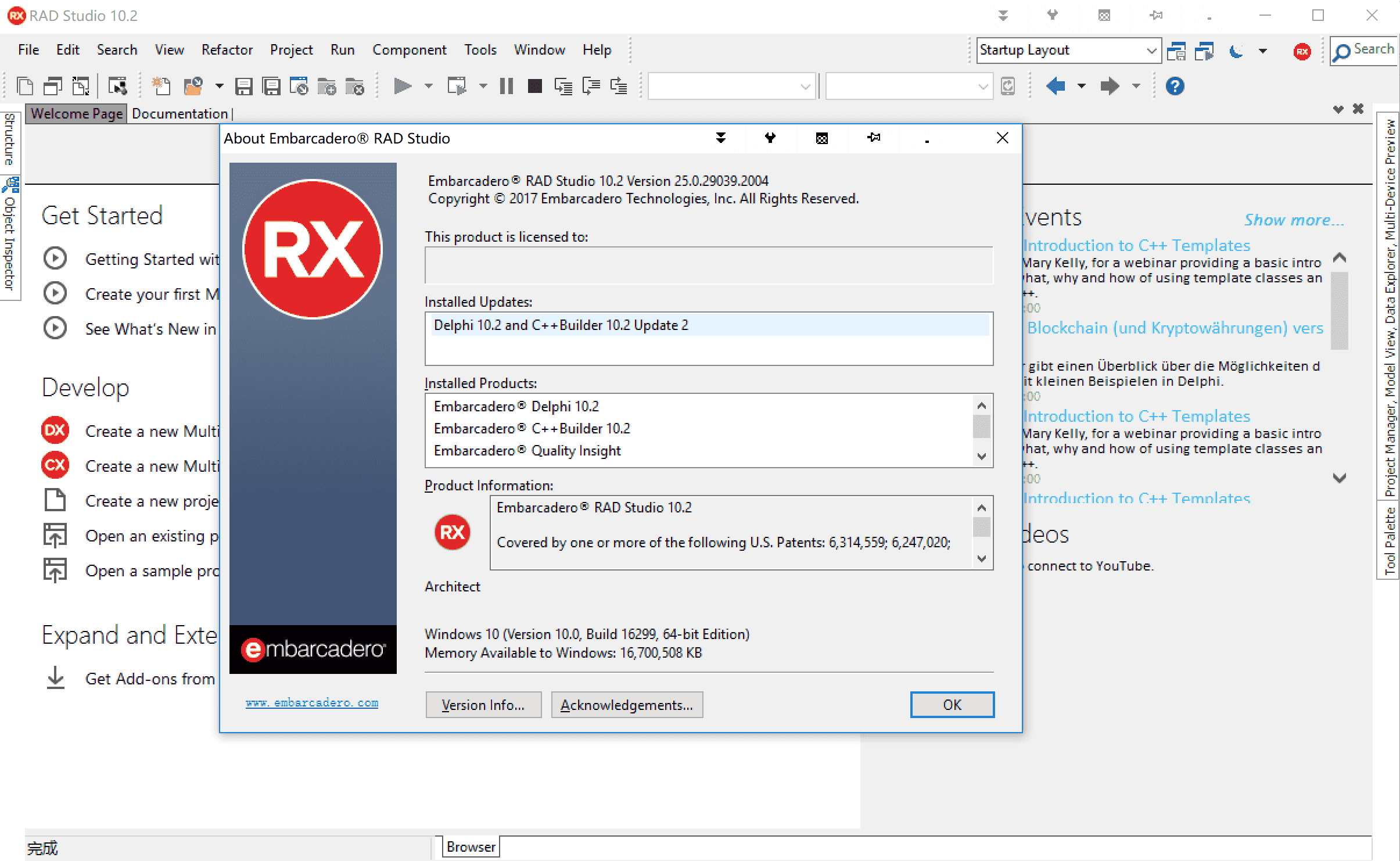The height and width of the screenshot is (861, 1400).
Task: Open the Object Inspector side tab
Action: point(10,238)
